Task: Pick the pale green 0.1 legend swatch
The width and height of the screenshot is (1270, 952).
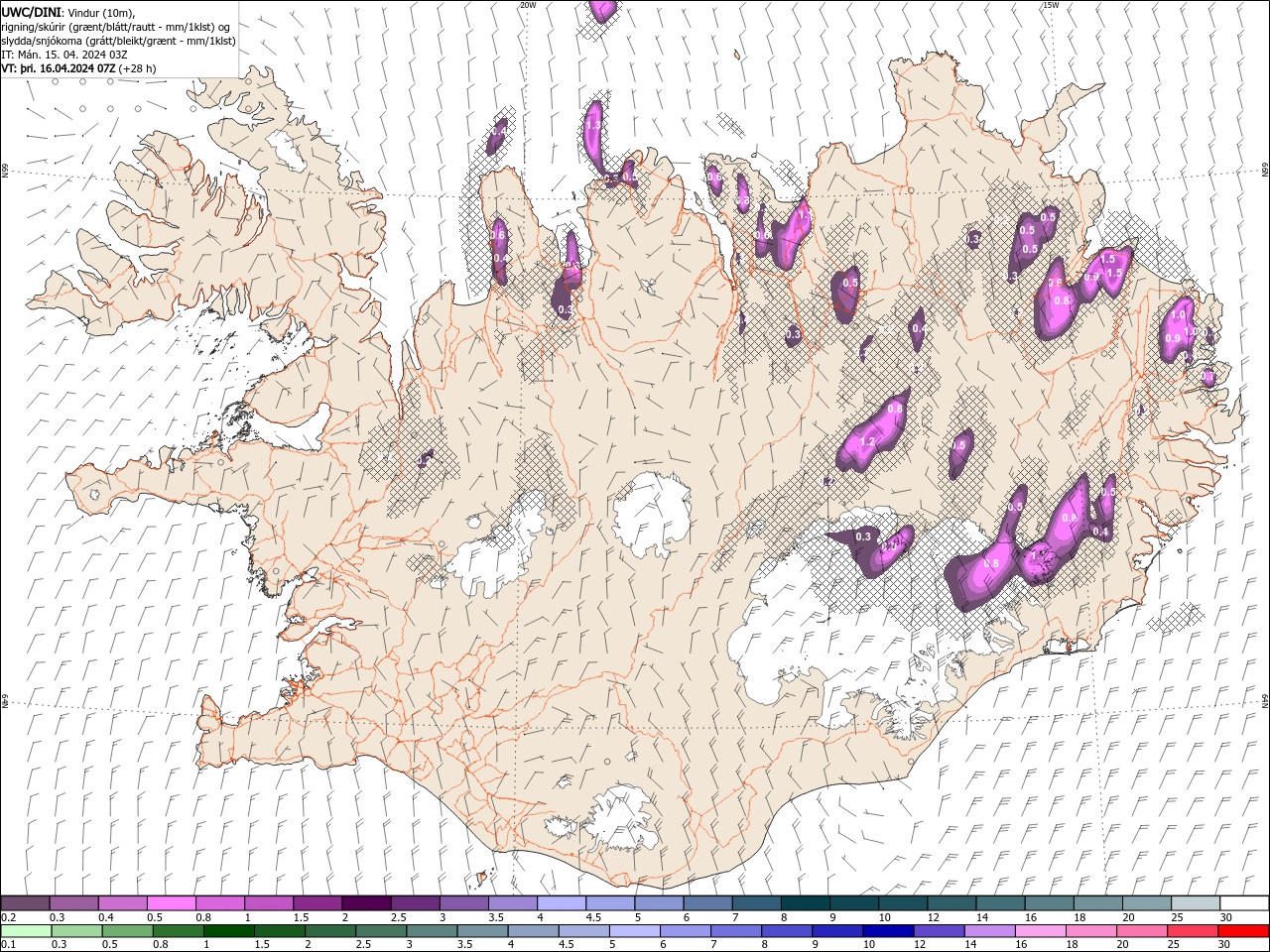Action: click(26, 931)
